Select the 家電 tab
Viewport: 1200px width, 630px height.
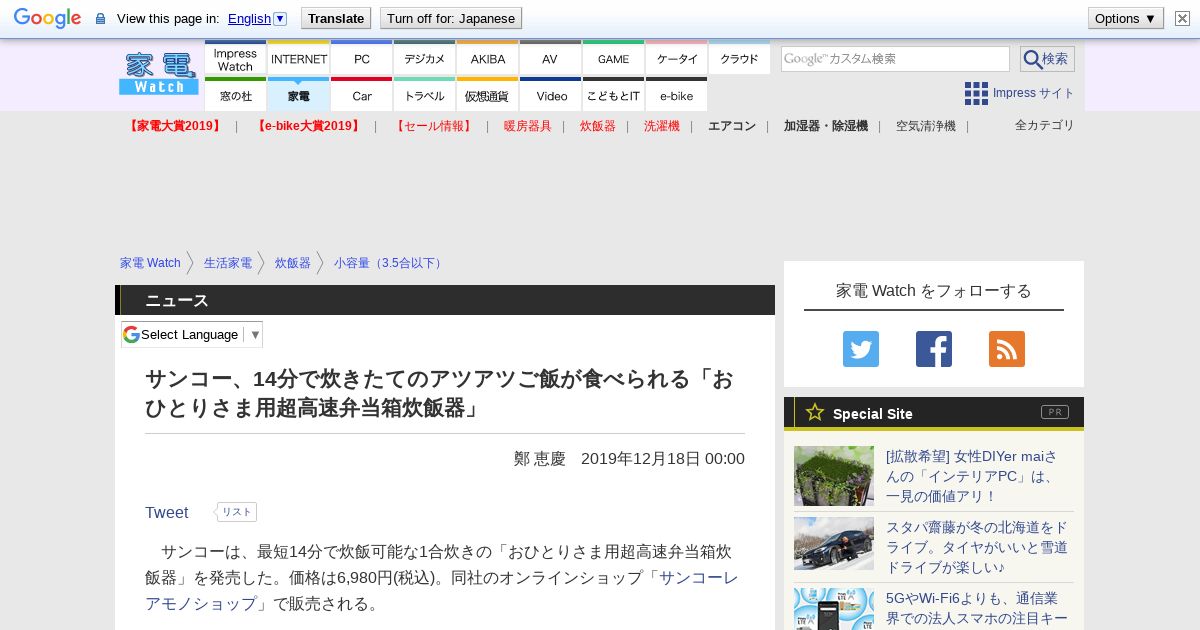point(299,95)
